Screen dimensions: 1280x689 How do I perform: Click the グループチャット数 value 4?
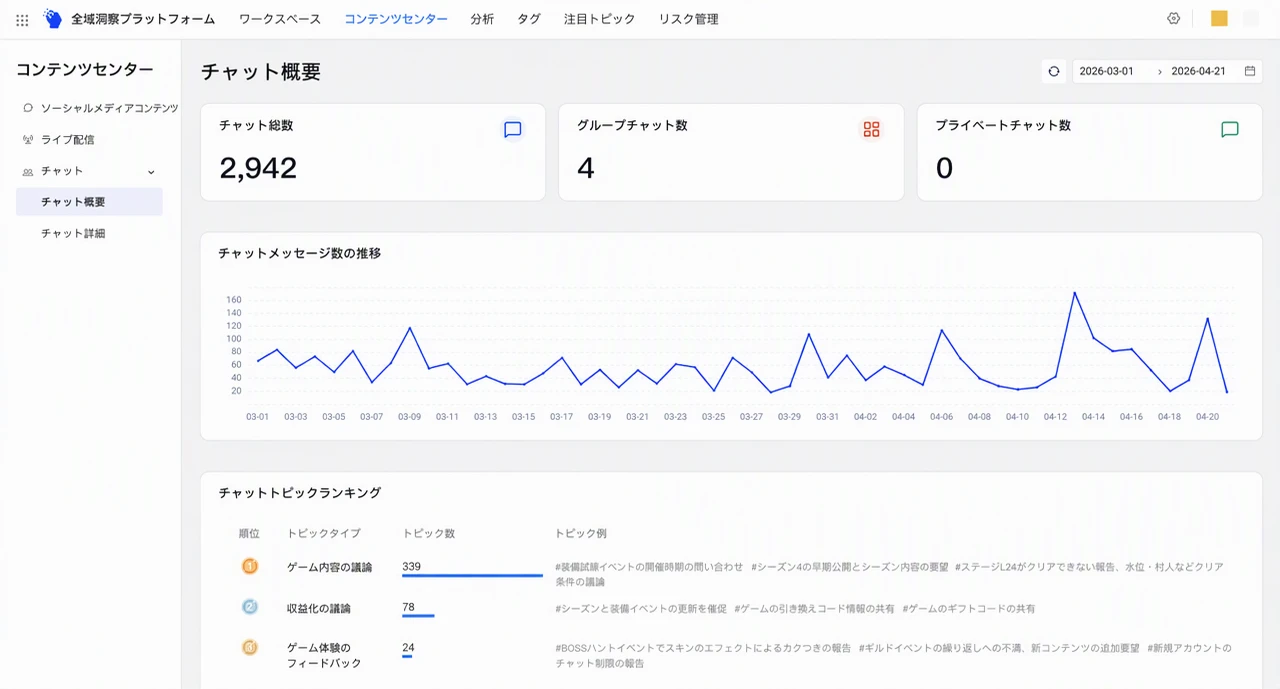[586, 168]
